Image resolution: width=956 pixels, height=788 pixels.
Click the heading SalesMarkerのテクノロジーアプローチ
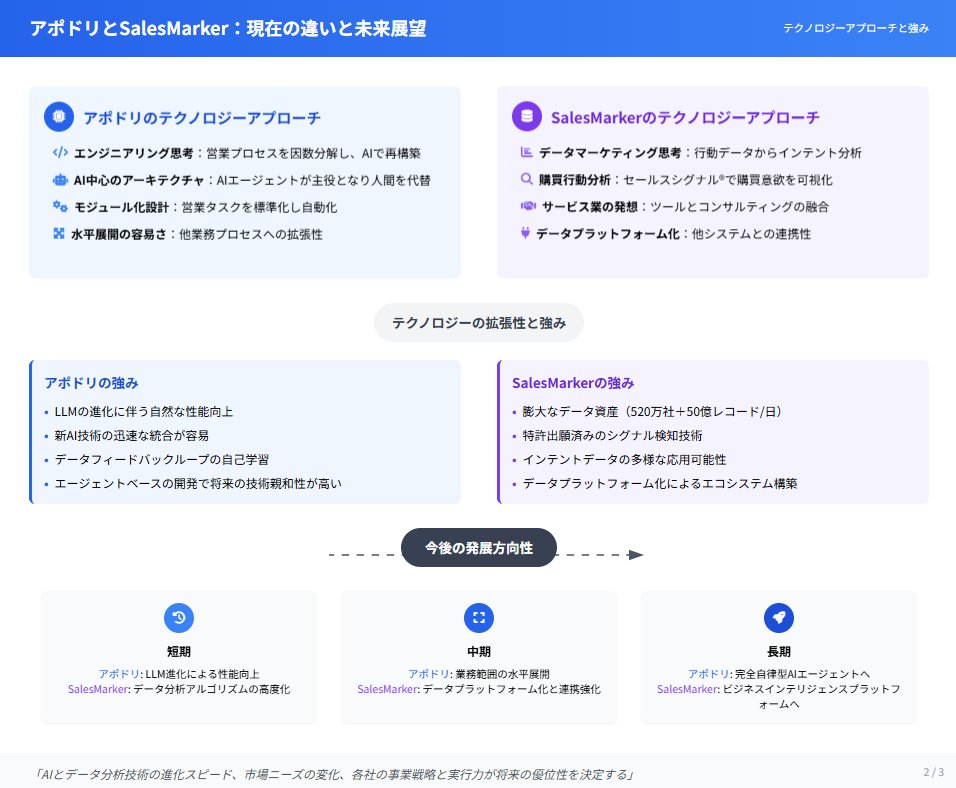point(685,117)
